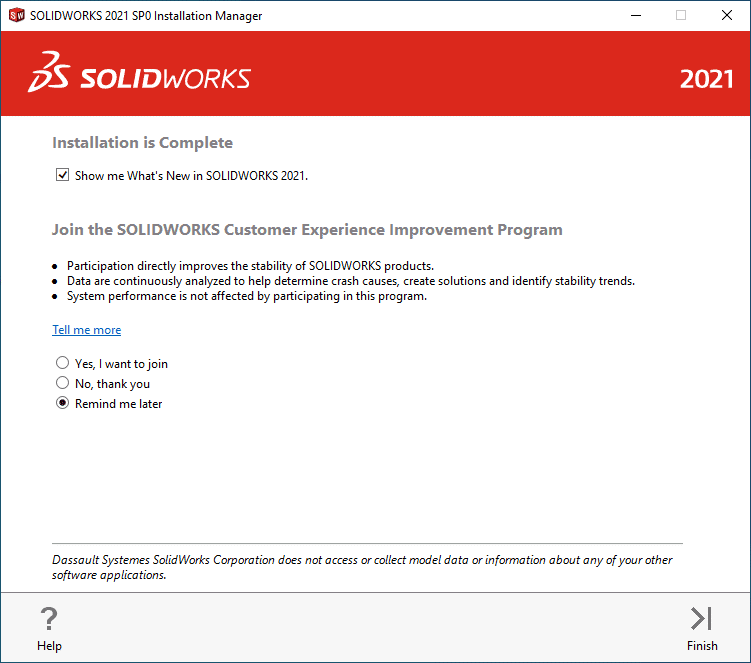Click the SOLIDWORKS logo in the red banner
The height and width of the screenshot is (663, 751).
point(139,73)
